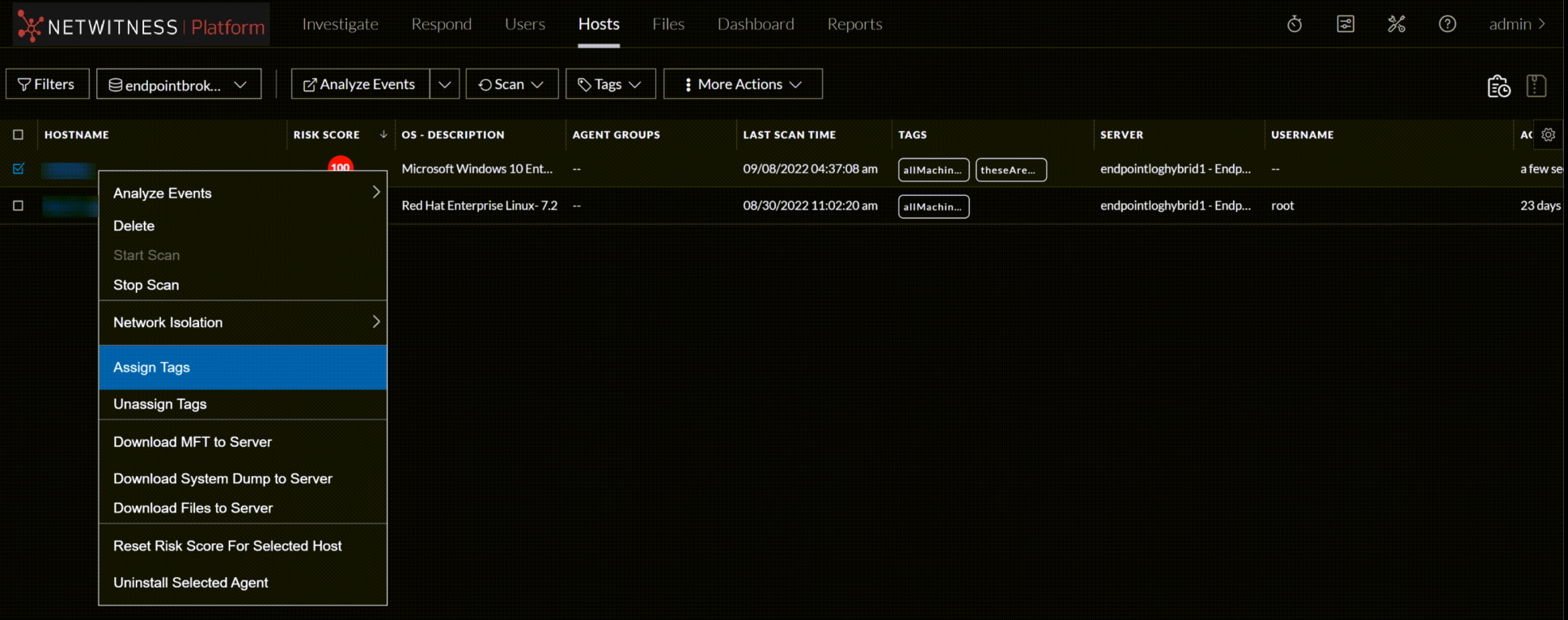Click the Filters button

(x=48, y=84)
